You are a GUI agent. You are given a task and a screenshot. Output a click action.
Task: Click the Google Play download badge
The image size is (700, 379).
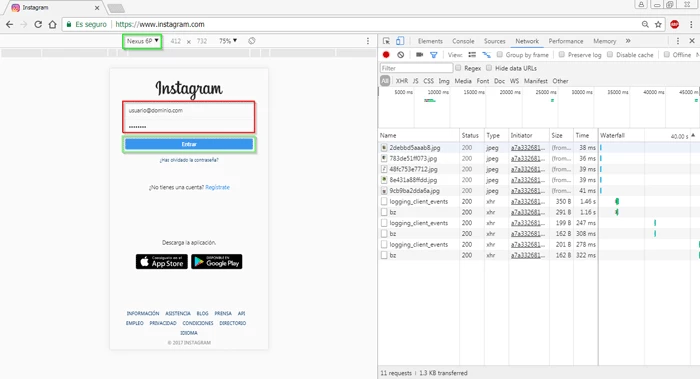click(217, 262)
